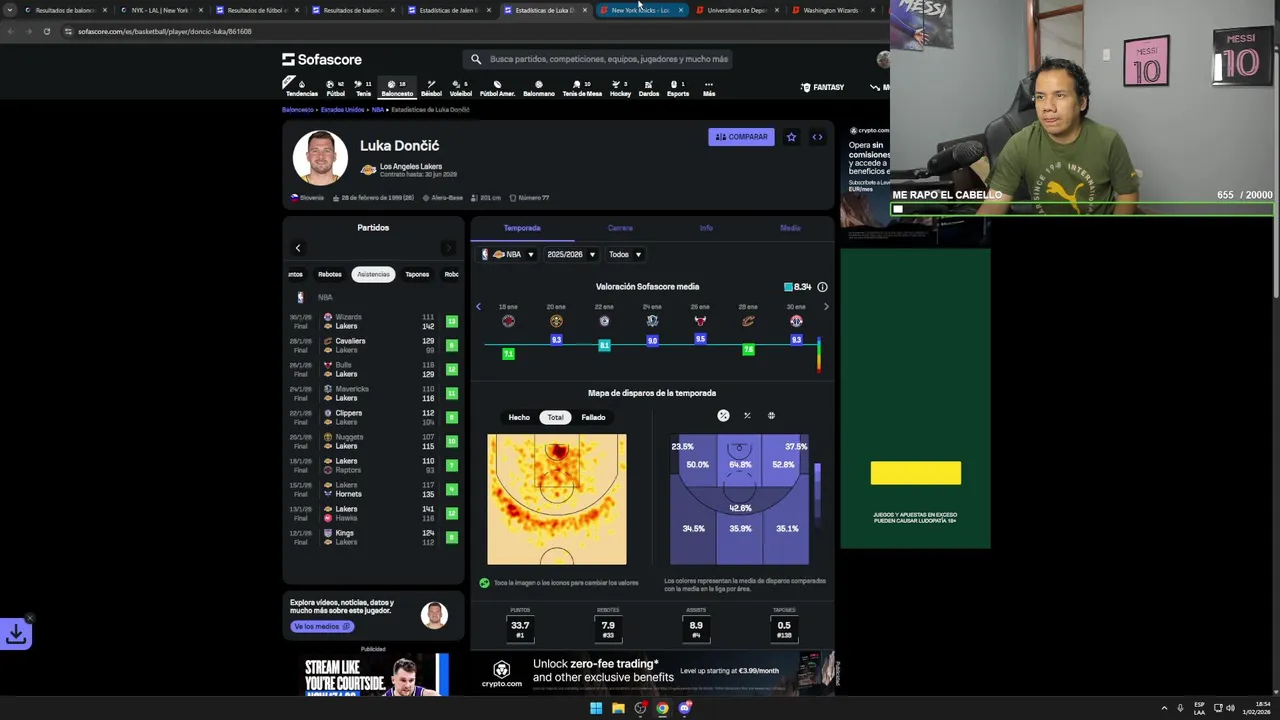Open the NBA league dropdown

(x=508, y=255)
